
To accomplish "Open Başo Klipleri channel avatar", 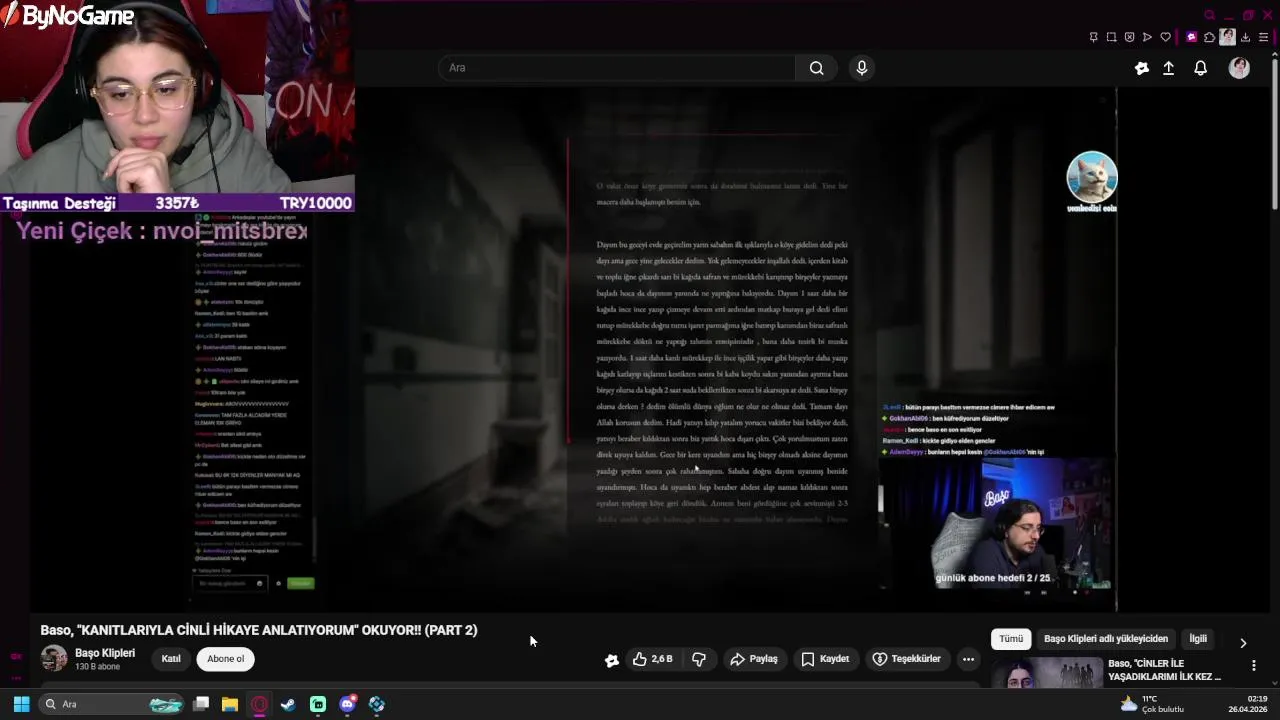I will (54, 659).
